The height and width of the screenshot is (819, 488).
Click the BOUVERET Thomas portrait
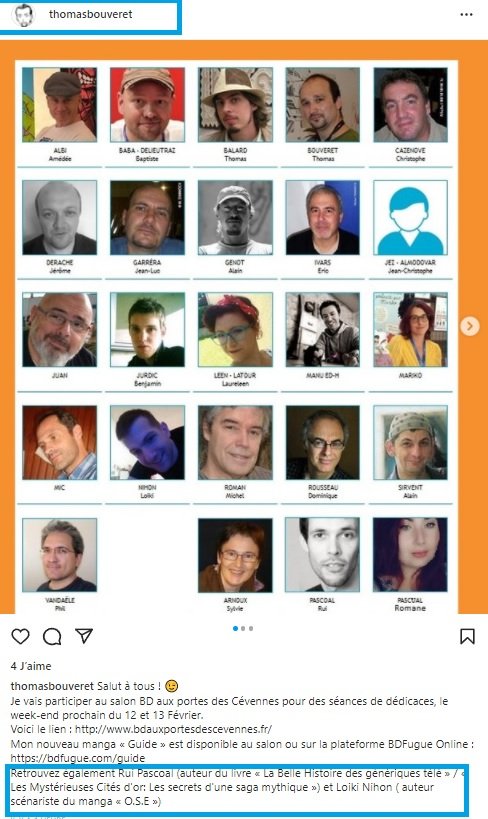(322, 104)
